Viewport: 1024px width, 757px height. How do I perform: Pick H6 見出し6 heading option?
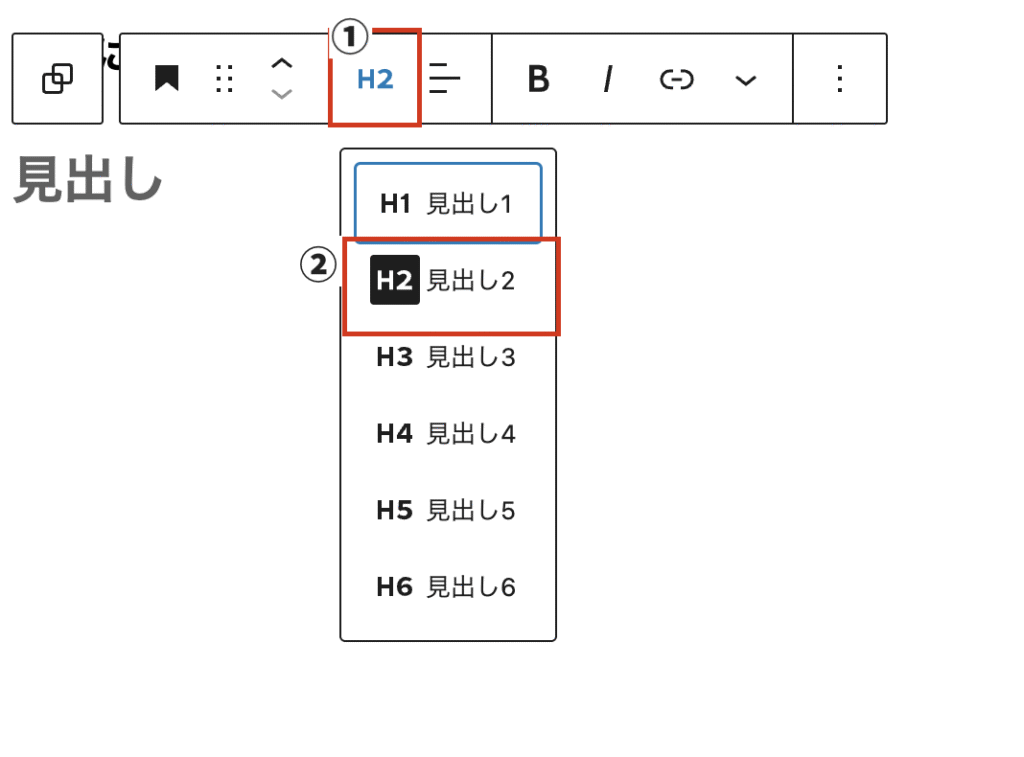447,587
